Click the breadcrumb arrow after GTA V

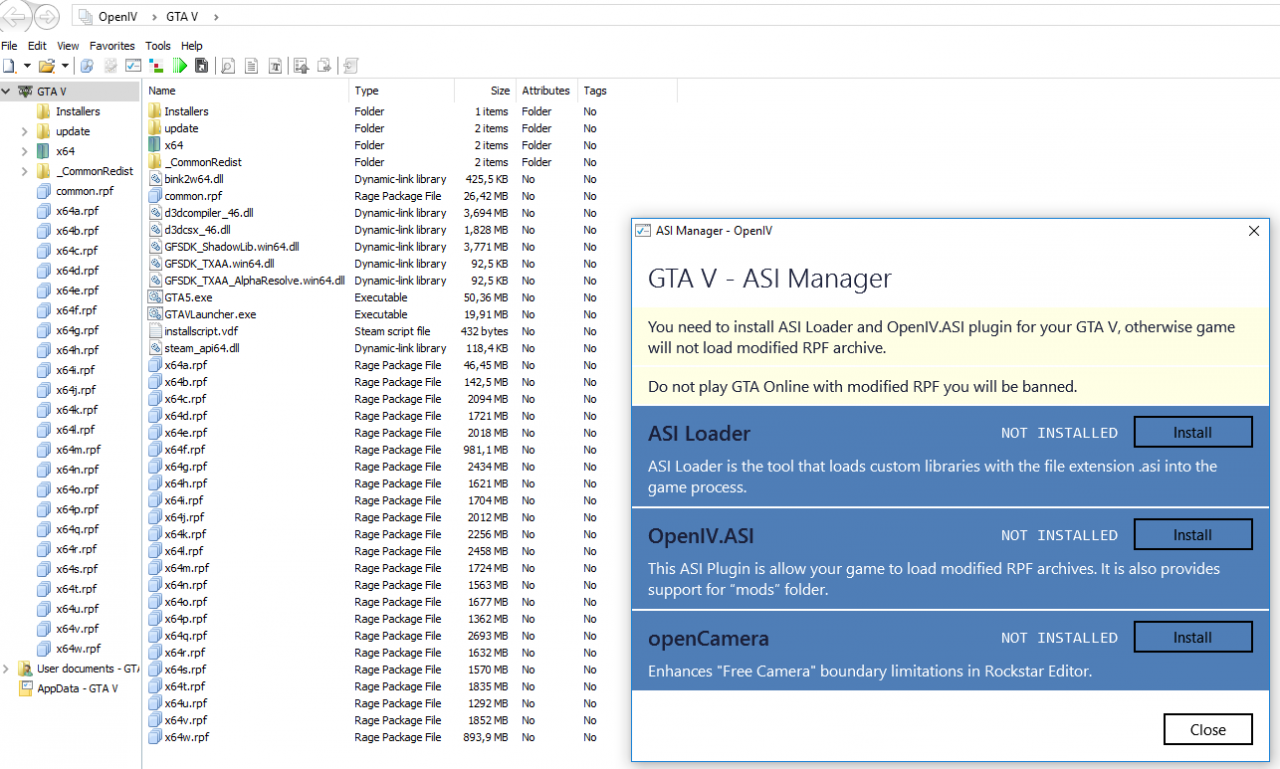coord(216,17)
